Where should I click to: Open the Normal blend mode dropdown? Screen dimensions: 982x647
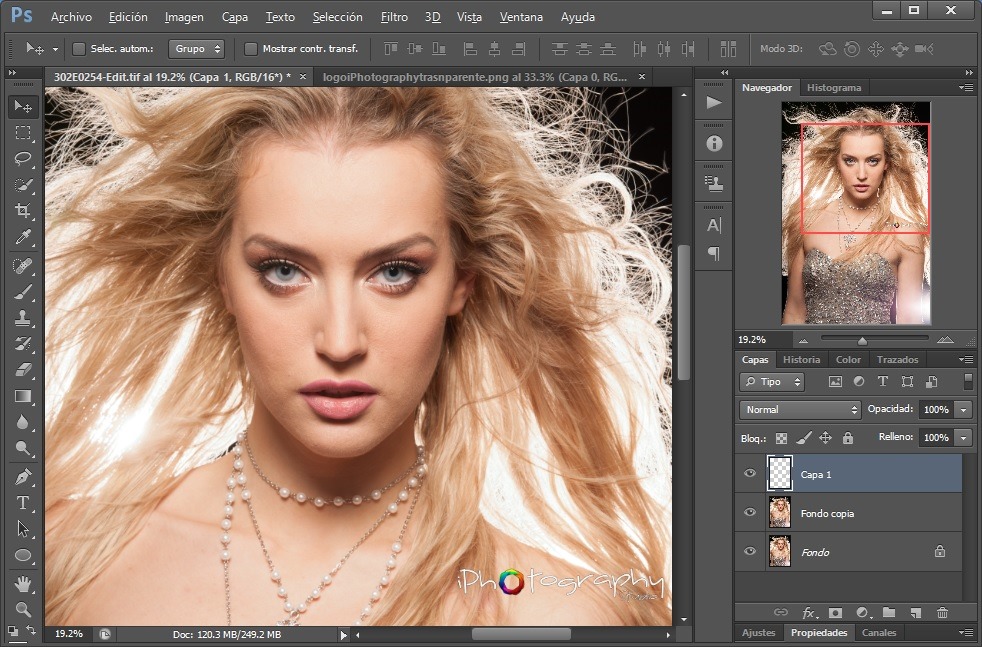point(800,410)
